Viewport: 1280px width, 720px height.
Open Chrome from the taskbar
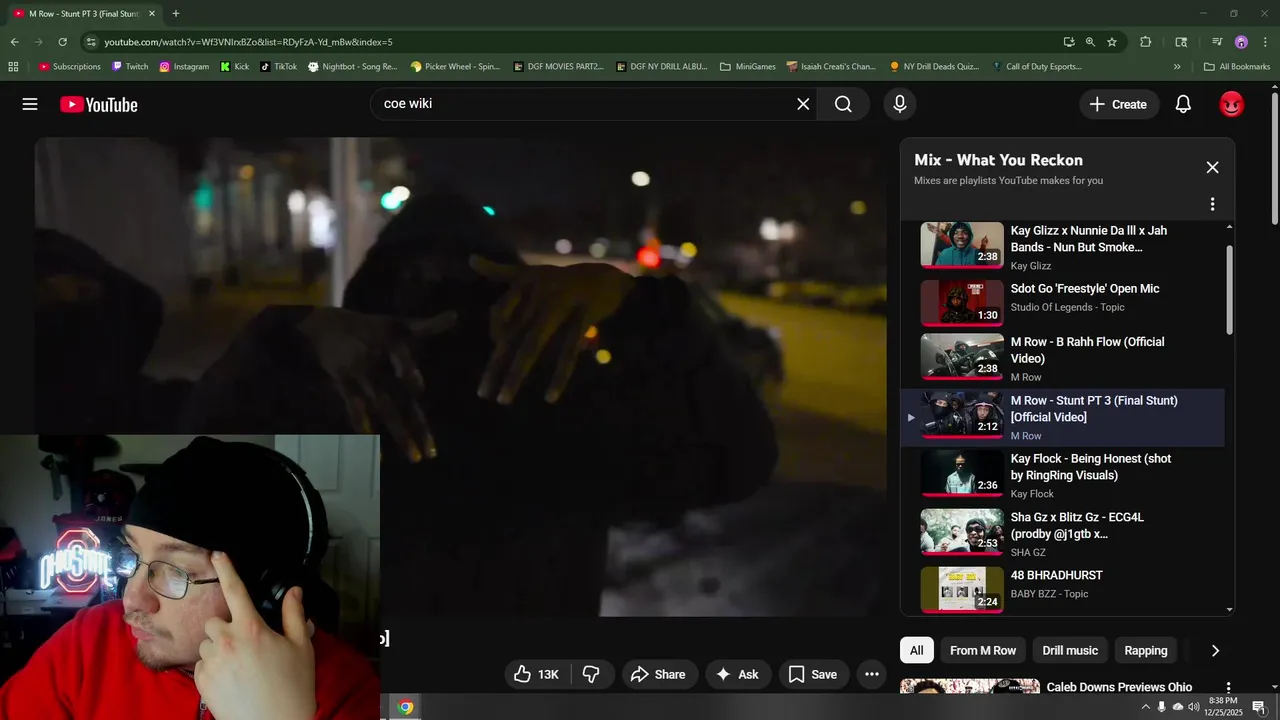(x=405, y=707)
